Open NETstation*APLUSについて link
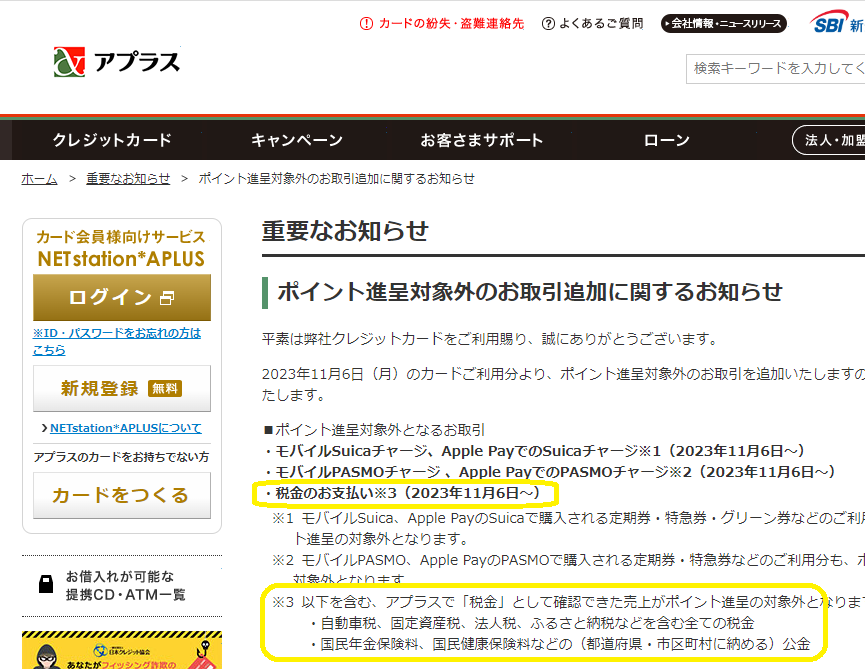 (x=126, y=428)
